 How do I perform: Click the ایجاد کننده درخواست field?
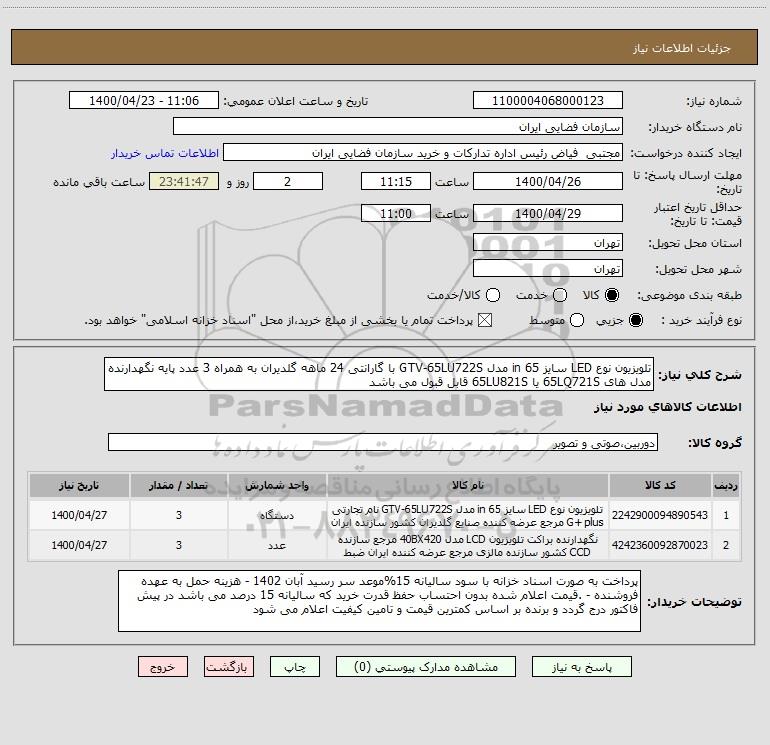pos(423,153)
